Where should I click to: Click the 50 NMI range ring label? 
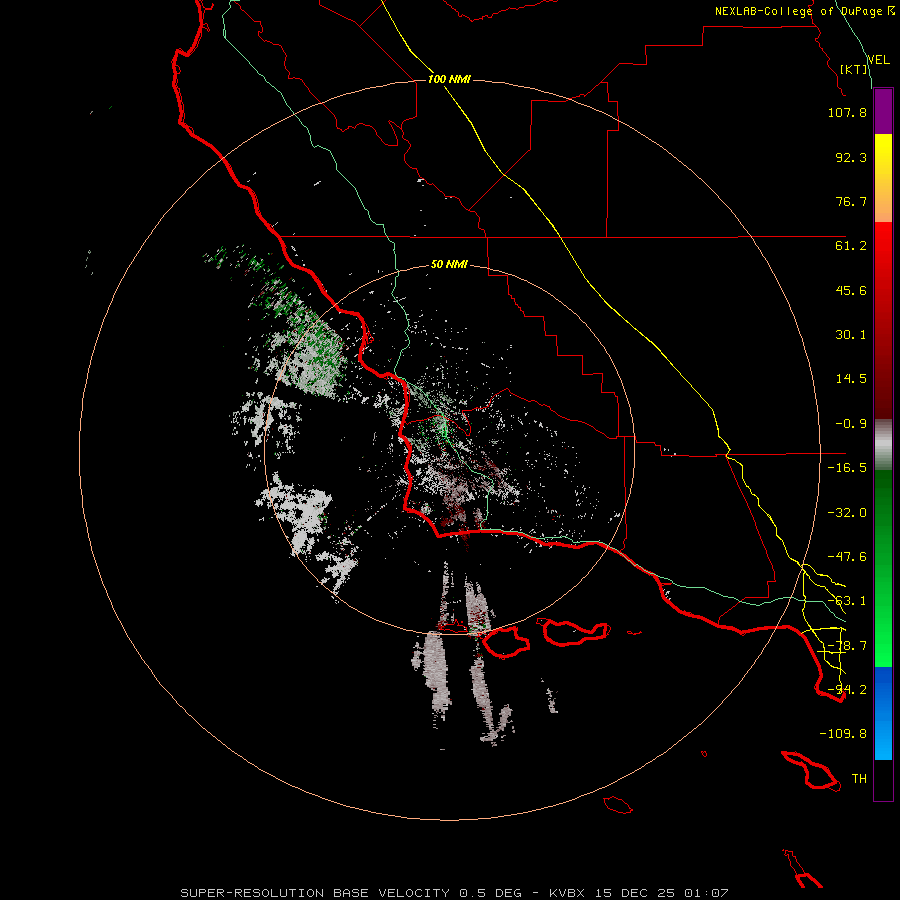[x=449, y=264]
